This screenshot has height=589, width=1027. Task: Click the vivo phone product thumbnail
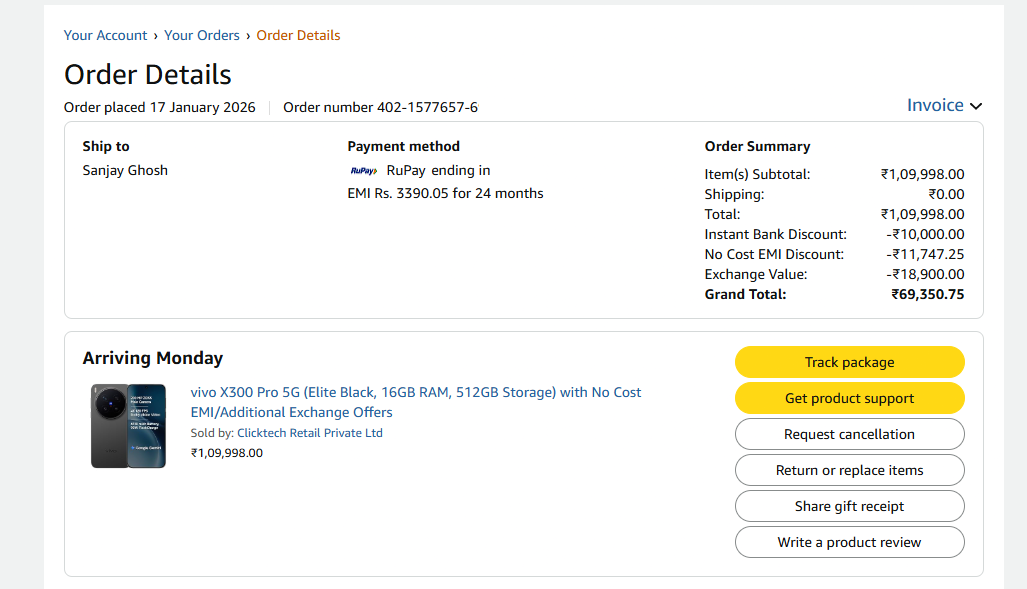click(x=128, y=426)
